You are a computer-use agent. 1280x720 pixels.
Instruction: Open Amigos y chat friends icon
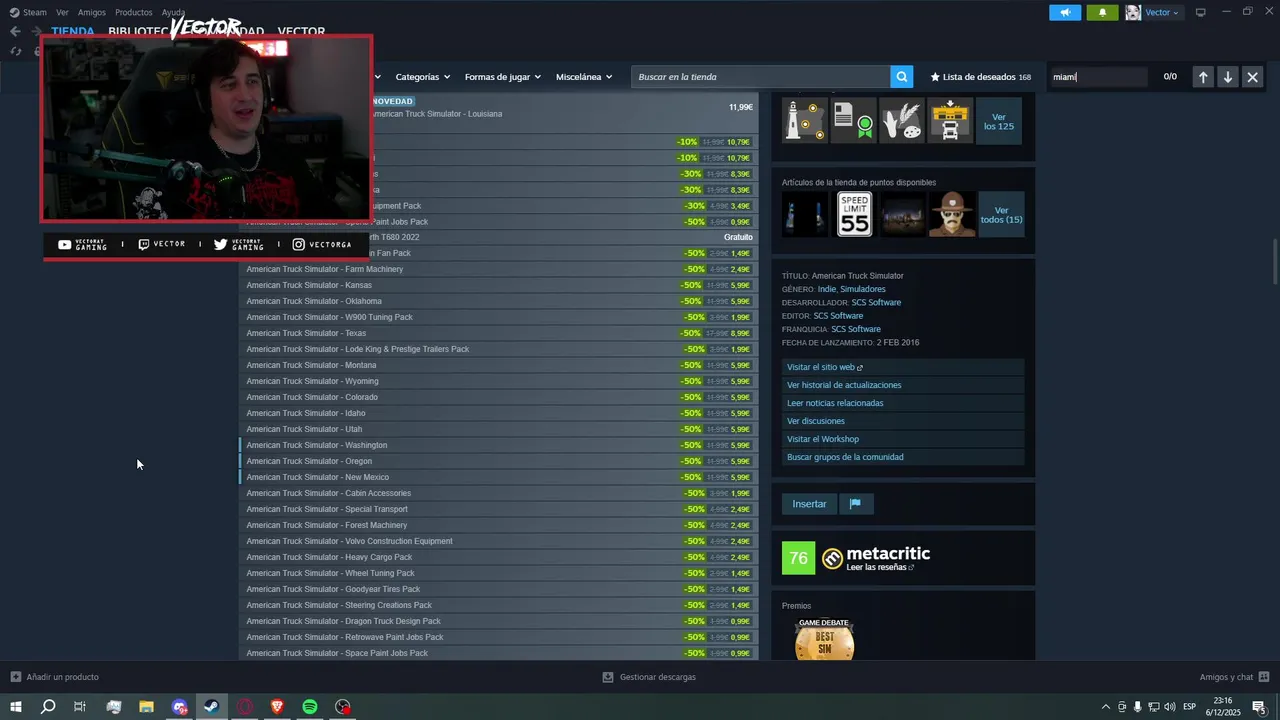click(x=1264, y=677)
